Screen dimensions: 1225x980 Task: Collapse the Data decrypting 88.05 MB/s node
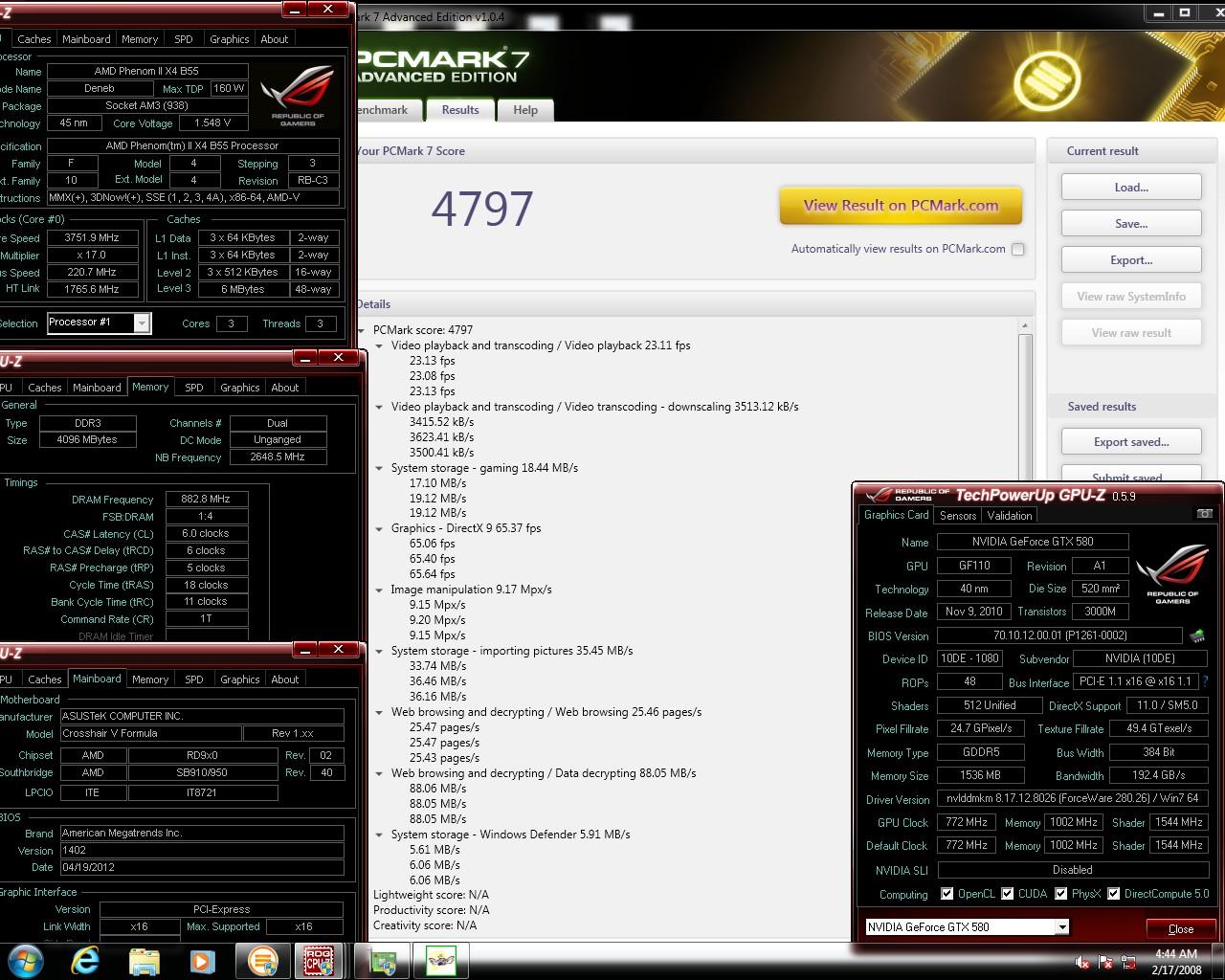(x=379, y=773)
